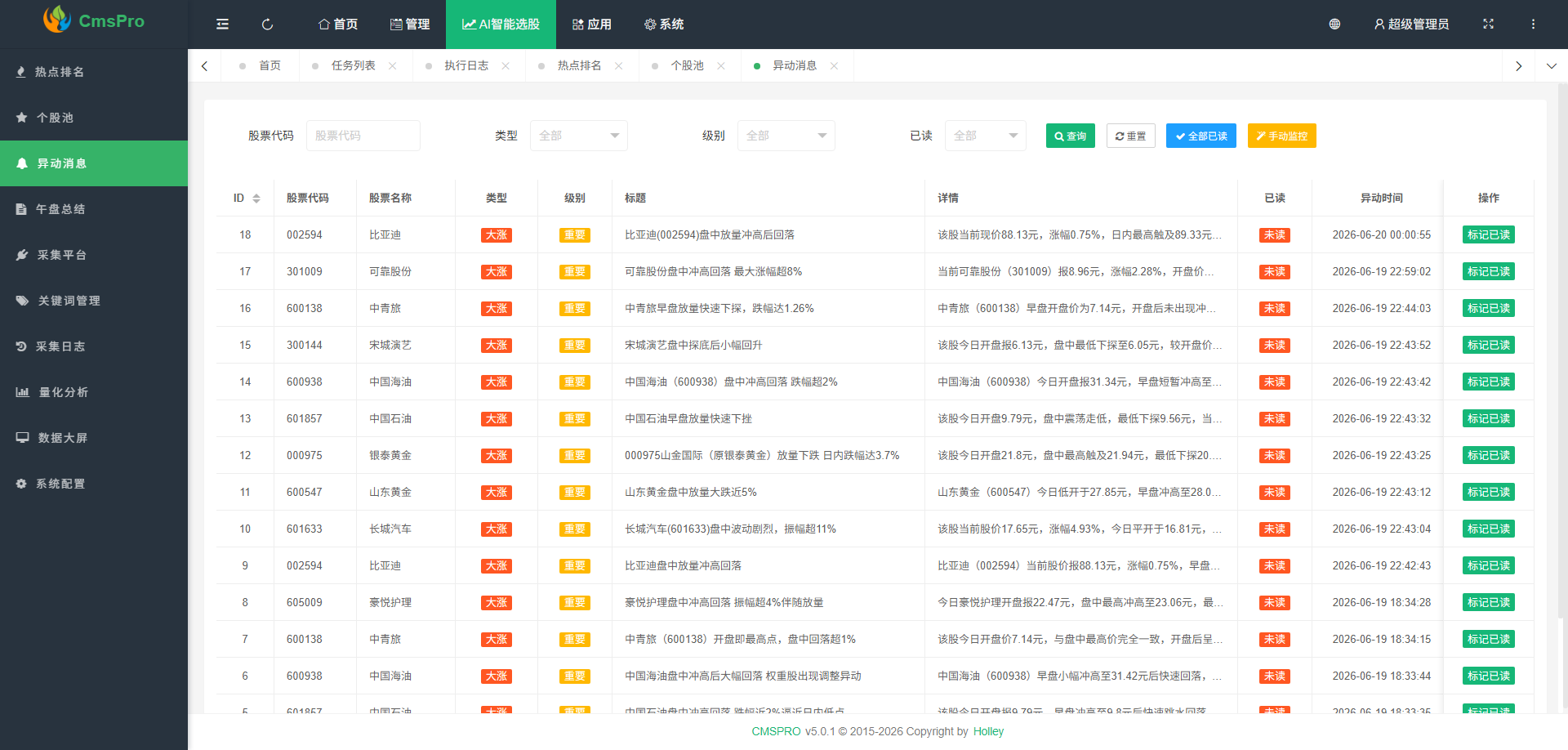
Task: Click title 中国石油早盘放量快速下挫
Action: click(x=688, y=419)
